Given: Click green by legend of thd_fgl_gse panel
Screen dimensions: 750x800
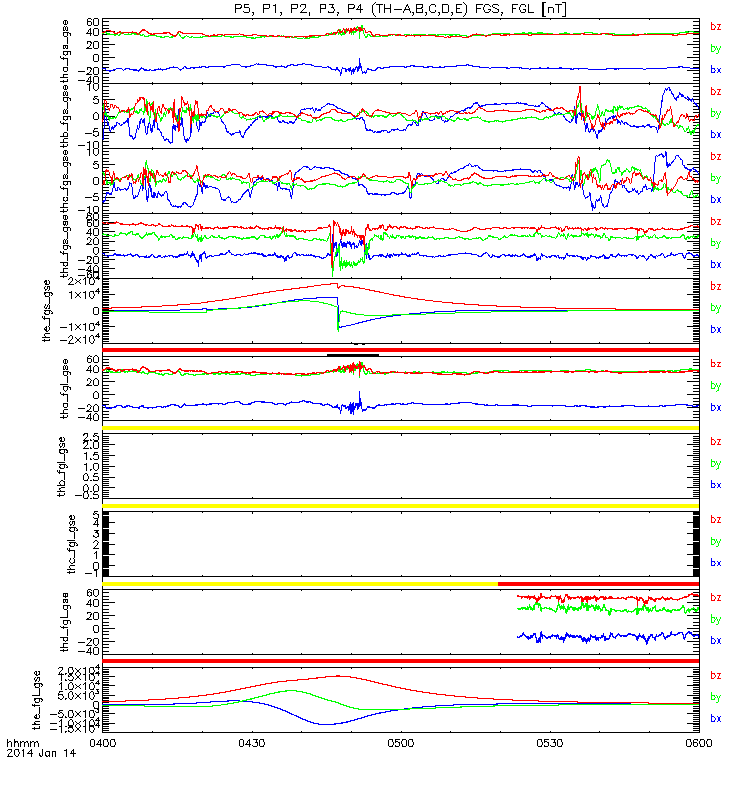Looking at the screenshot, I should [x=716, y=619].
